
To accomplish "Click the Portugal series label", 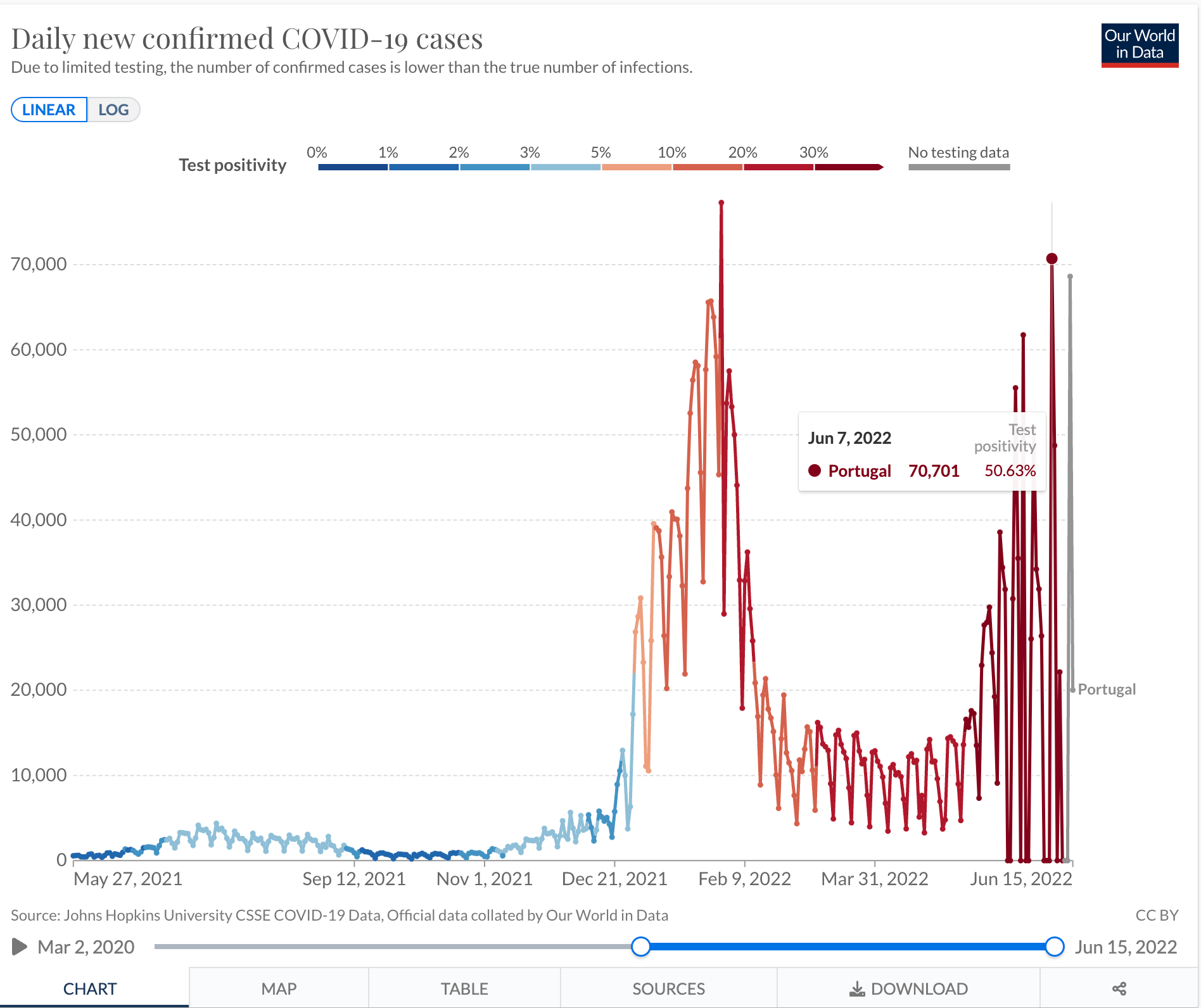I will coord(1107,689).
